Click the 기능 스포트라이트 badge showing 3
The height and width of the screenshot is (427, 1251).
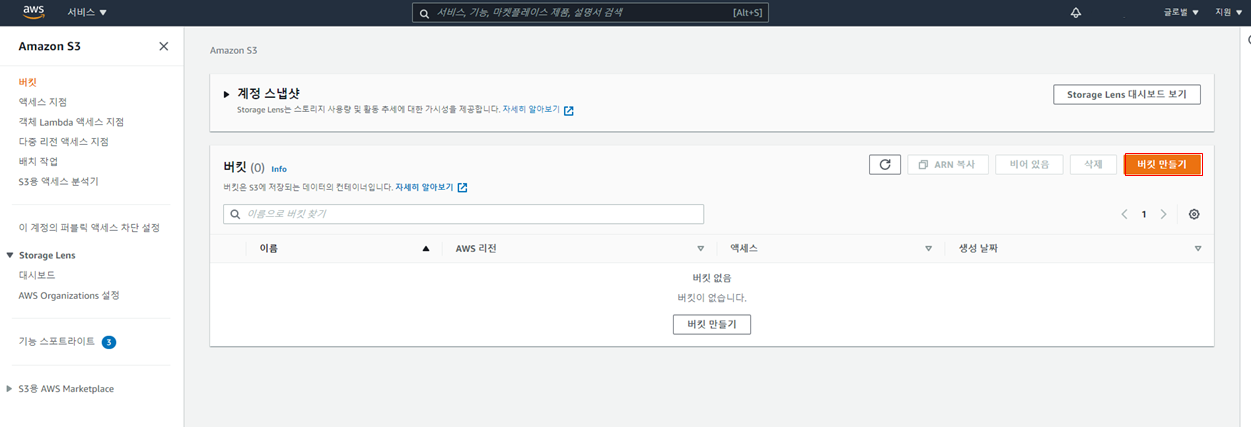click(x=109, y=342)
